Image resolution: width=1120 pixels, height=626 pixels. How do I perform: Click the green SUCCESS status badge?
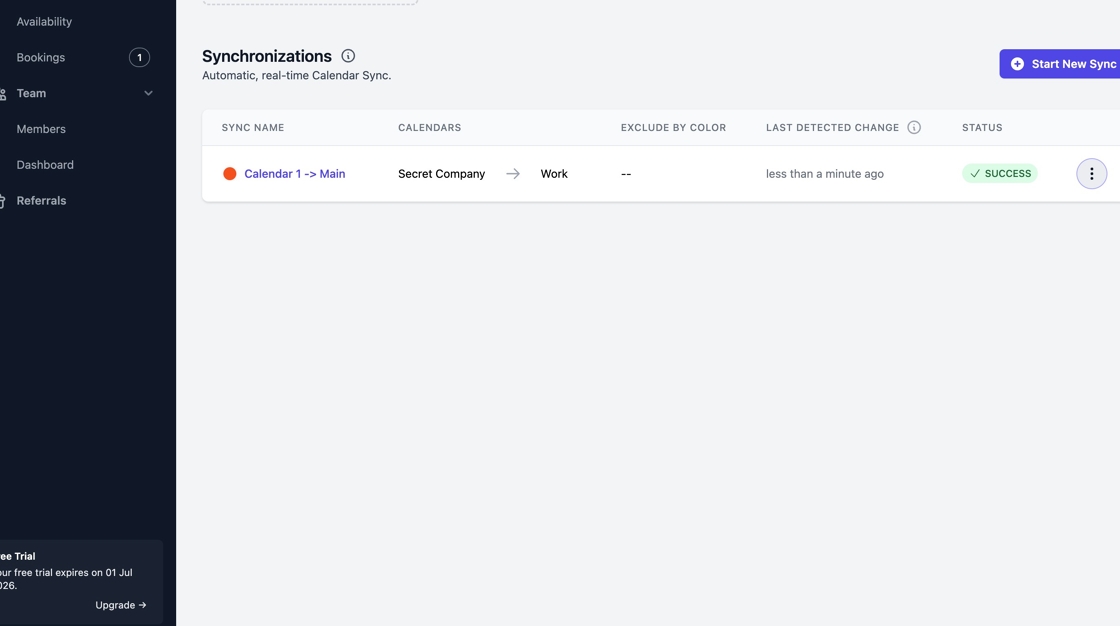[x=1000, y=174]
